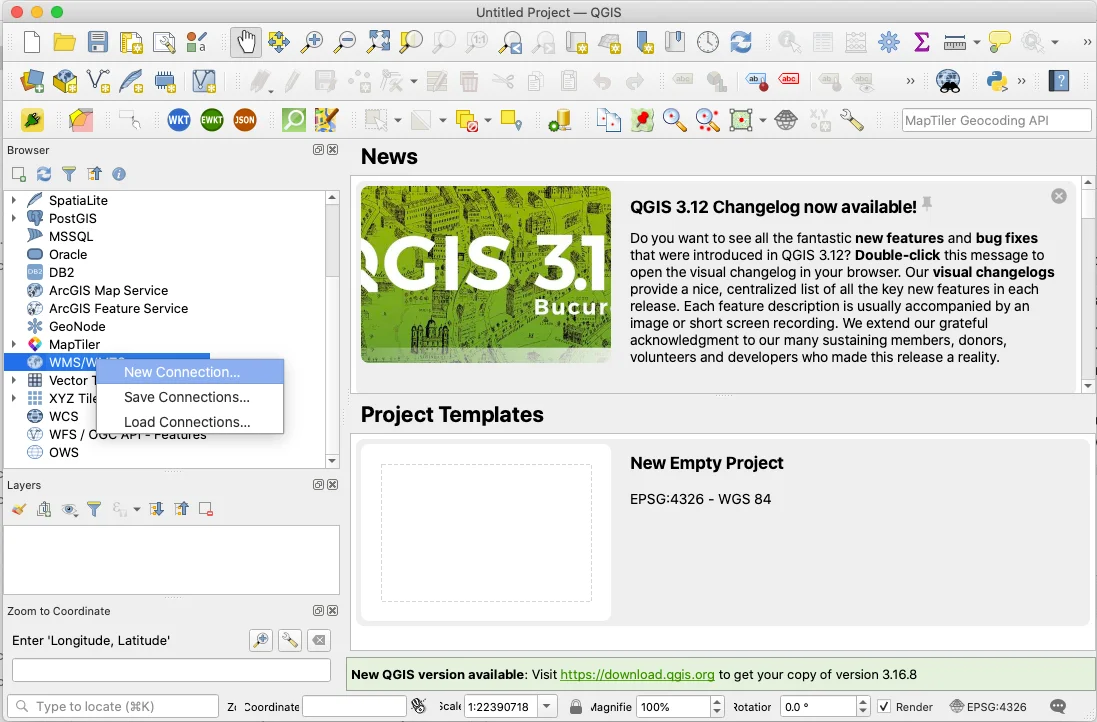The height and width of the screenshot is (722, 1097).
Task: Toggle the Render checkbox
Action: pyautogui.click(x=884, y=707)
